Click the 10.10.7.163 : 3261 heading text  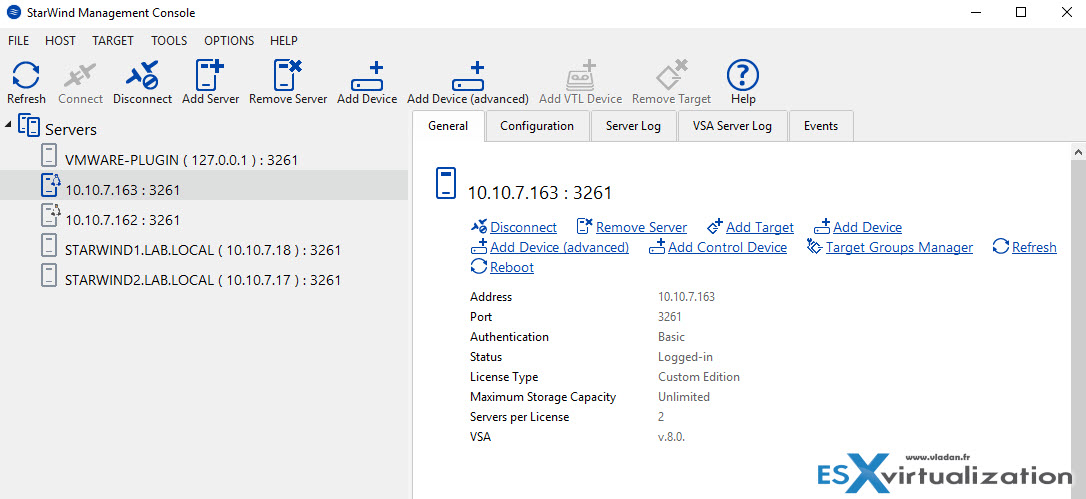(540, 193)
